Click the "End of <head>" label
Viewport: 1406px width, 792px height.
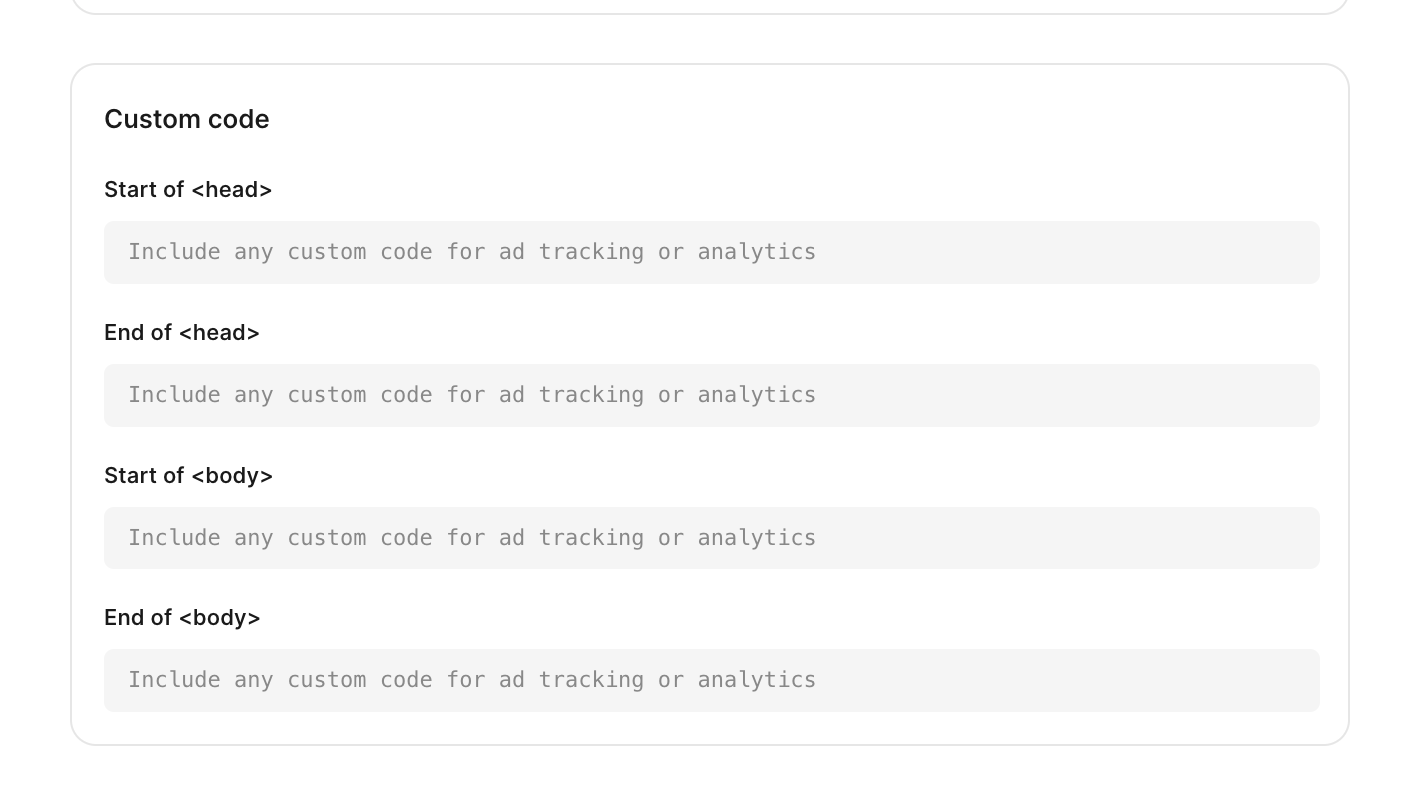click(x=182, y=333)
